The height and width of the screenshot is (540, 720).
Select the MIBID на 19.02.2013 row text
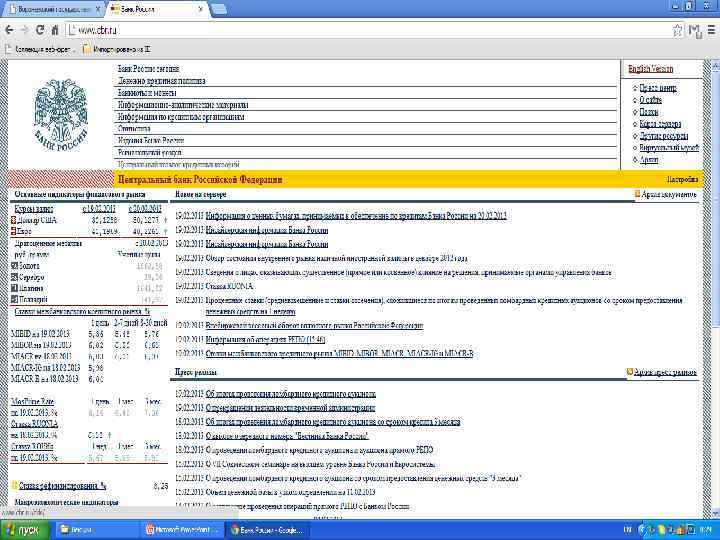tap(40, 334)
